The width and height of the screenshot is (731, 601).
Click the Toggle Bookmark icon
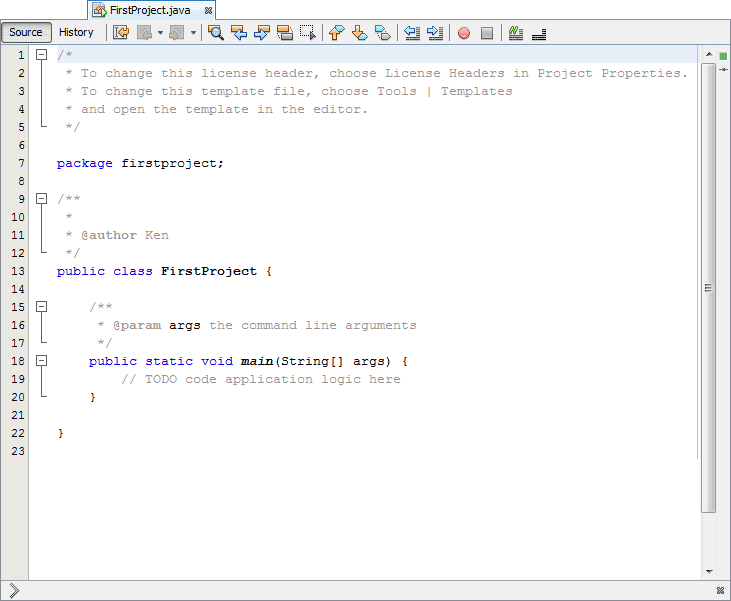[x=383, y=33]
